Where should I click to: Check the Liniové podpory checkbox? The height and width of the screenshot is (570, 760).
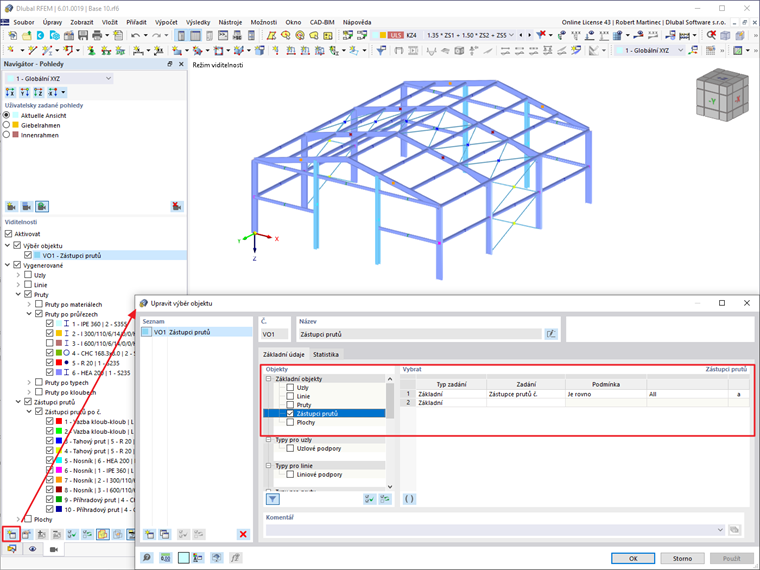click(x=290, y=475)
